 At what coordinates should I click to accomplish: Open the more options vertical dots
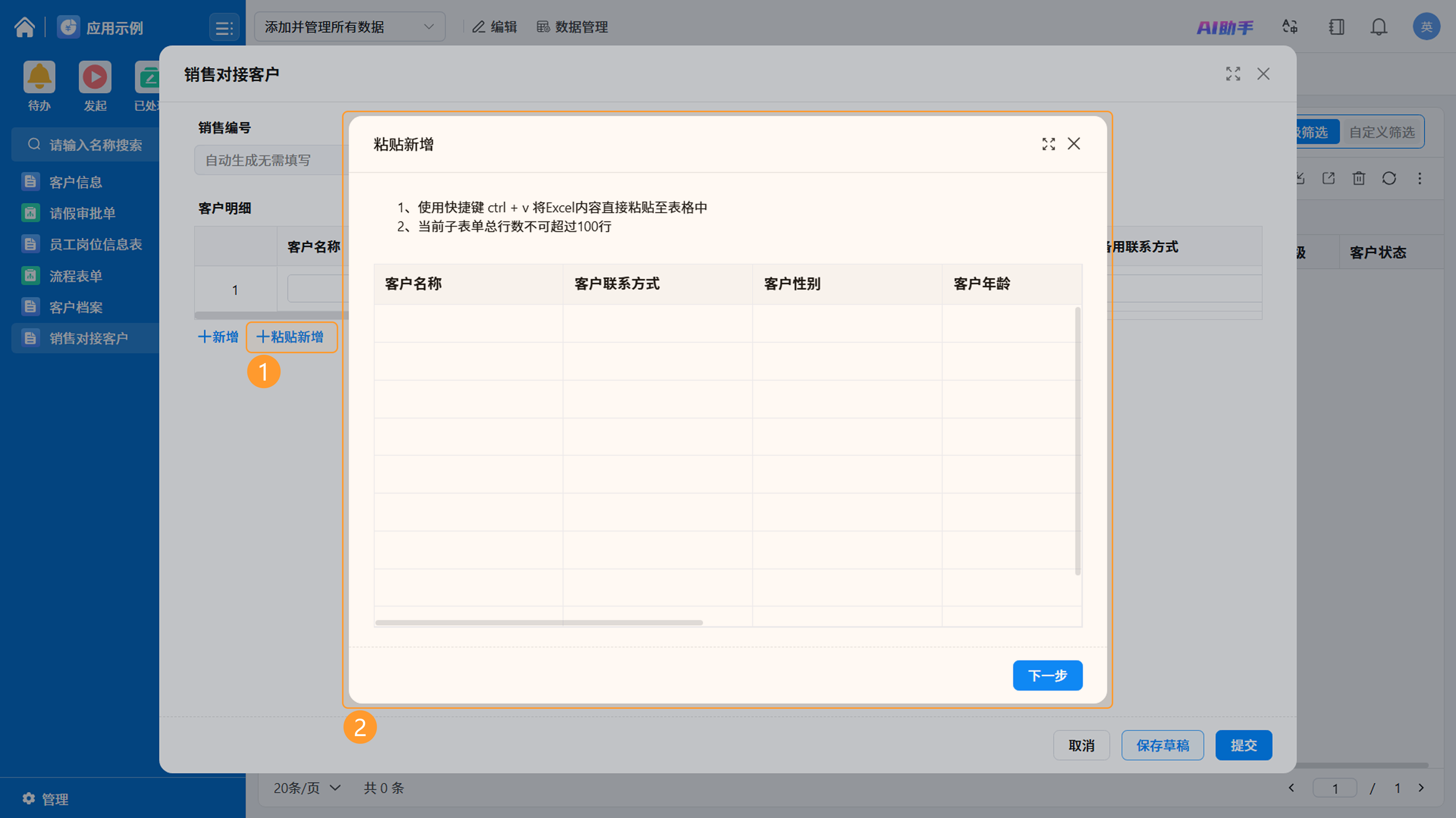click(1420, 179)
